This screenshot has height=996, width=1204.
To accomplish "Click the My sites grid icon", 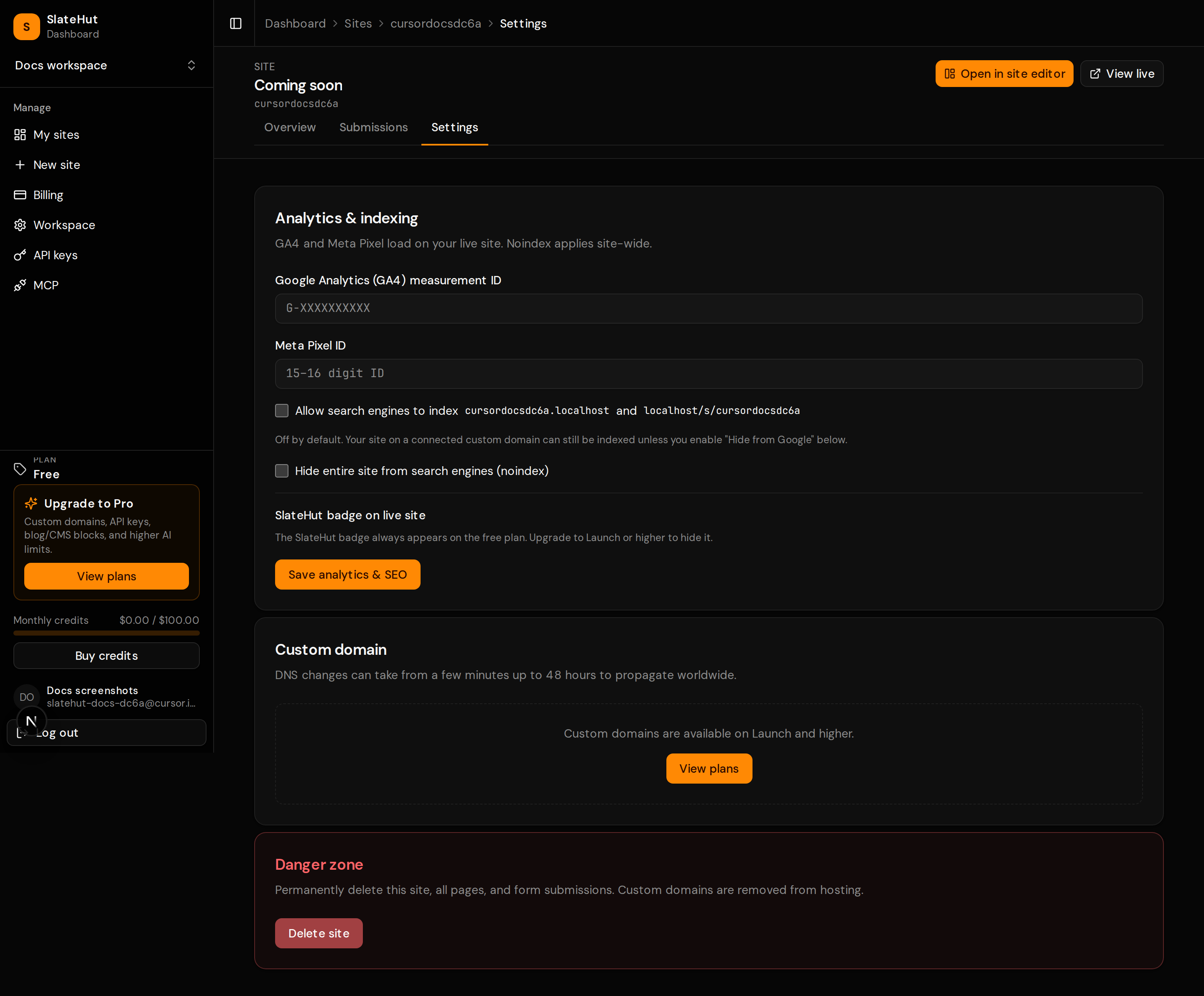I will (20, 135).
